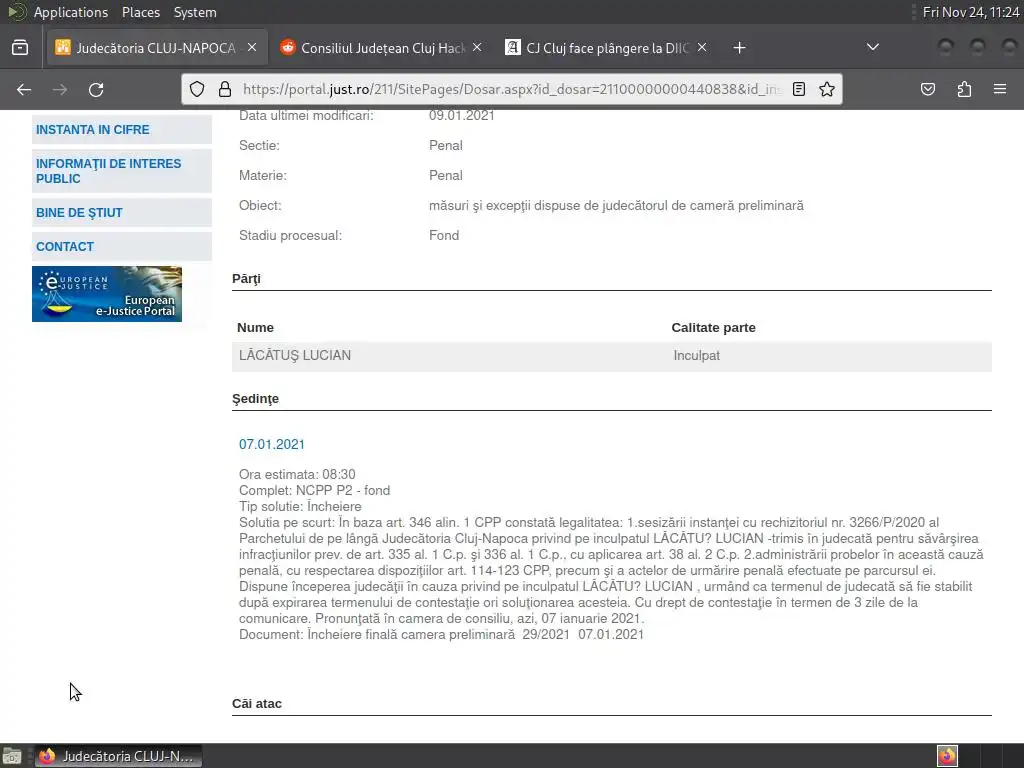1024x768 pixels.
Task: Switch to CJ Cluj face plângere tab
Action: tap(607, 48)
